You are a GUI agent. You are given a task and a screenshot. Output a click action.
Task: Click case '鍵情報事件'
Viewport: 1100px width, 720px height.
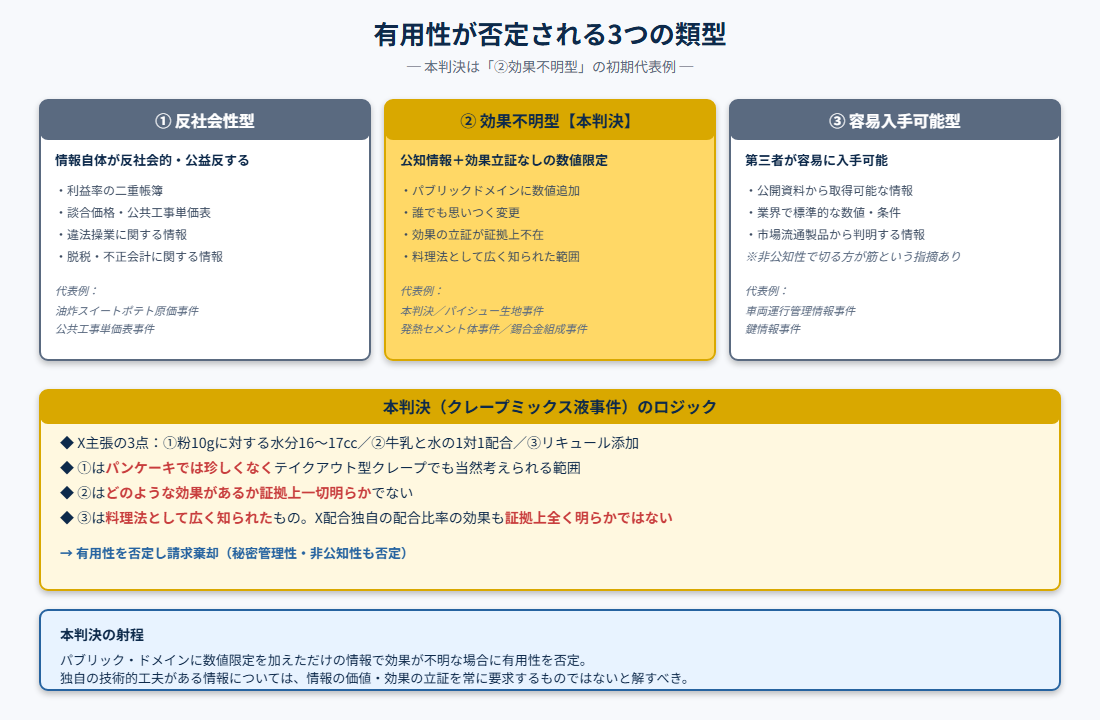point(772,328)
